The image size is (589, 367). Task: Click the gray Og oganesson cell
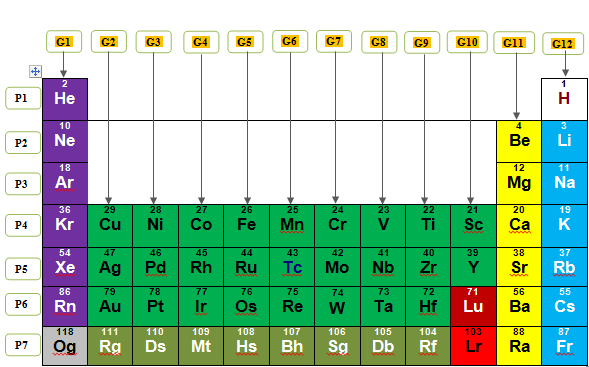[x=65, y=346]
